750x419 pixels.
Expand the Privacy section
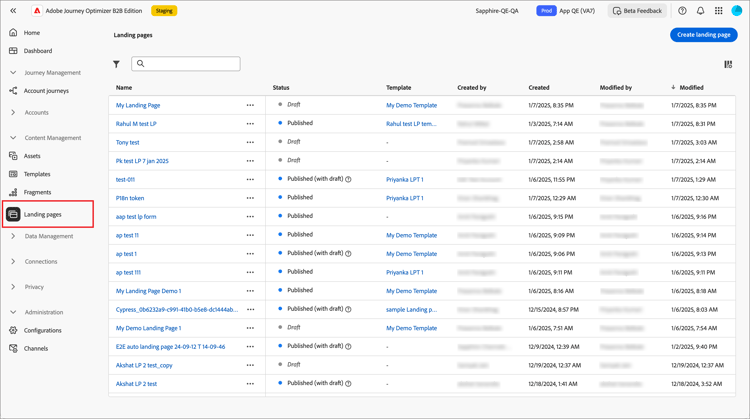pyautogui.click(x=13, y=287)
